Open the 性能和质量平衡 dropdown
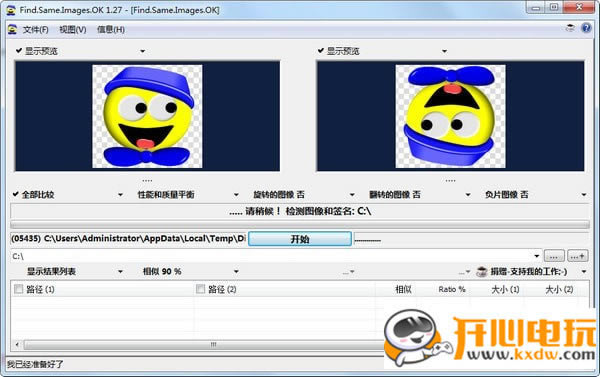The image size is (600, 377). pyautogui.click(x=236, y=195)
